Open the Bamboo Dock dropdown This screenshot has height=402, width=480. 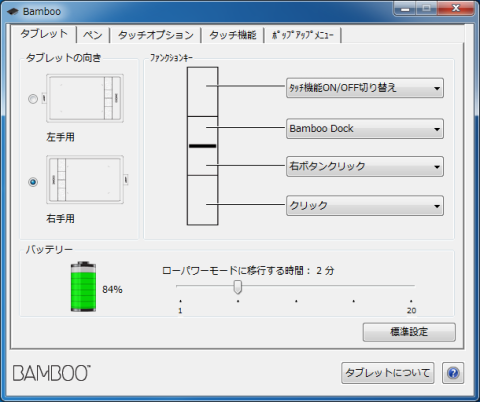pos(365,129)
